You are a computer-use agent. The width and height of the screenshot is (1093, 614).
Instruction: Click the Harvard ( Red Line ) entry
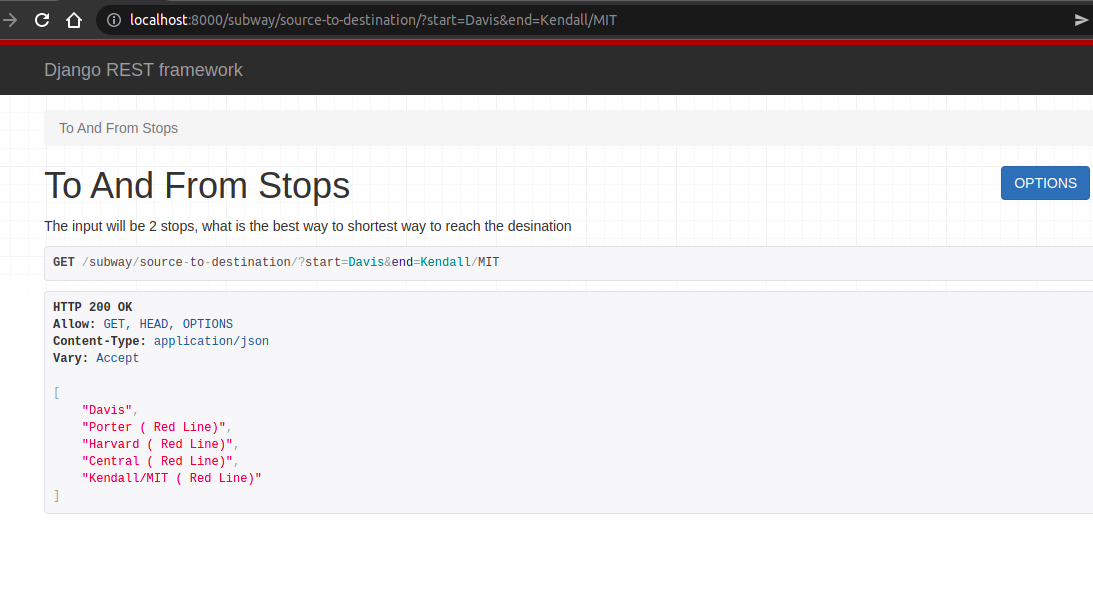[160, 443]
